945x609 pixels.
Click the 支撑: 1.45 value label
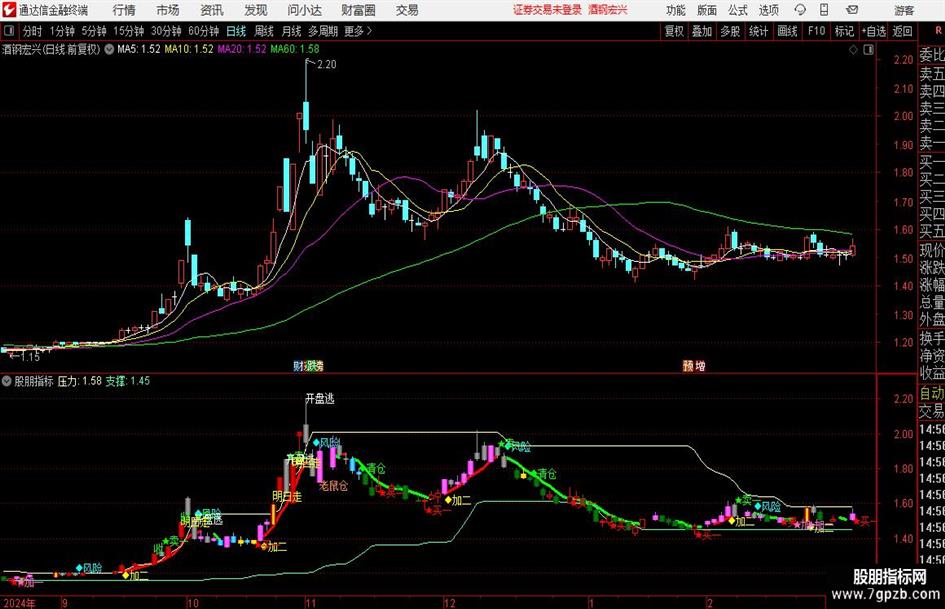(128, 381)
